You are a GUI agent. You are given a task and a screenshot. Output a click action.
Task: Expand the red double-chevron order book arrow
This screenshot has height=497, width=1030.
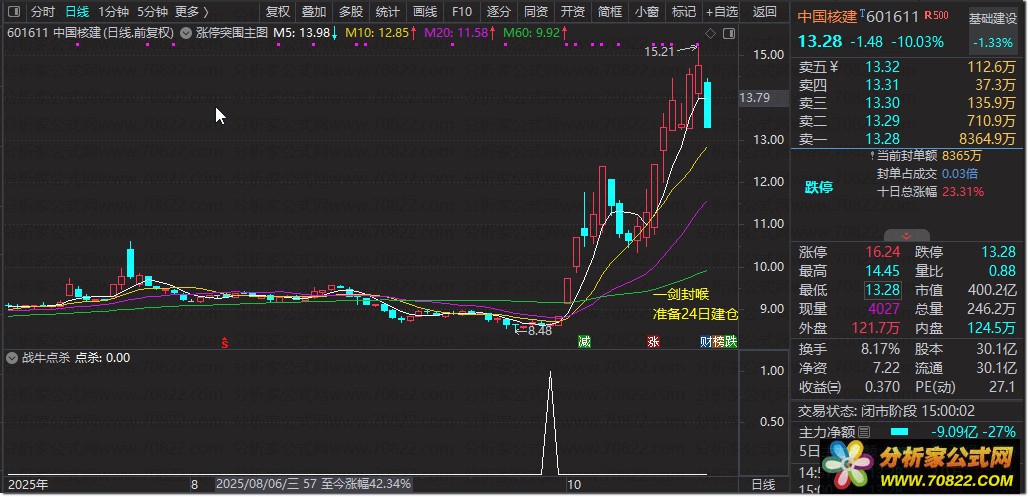tap(908, 236)
